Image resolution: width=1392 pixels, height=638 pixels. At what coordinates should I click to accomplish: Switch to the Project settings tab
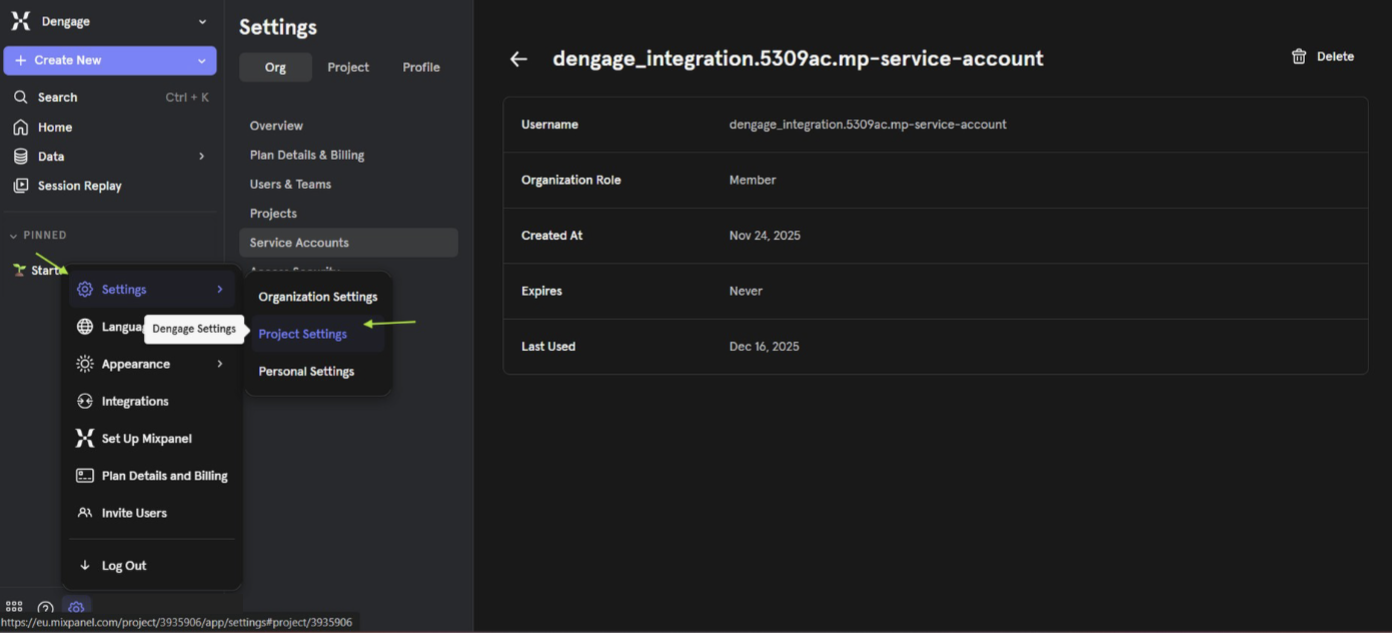(348, 67)
